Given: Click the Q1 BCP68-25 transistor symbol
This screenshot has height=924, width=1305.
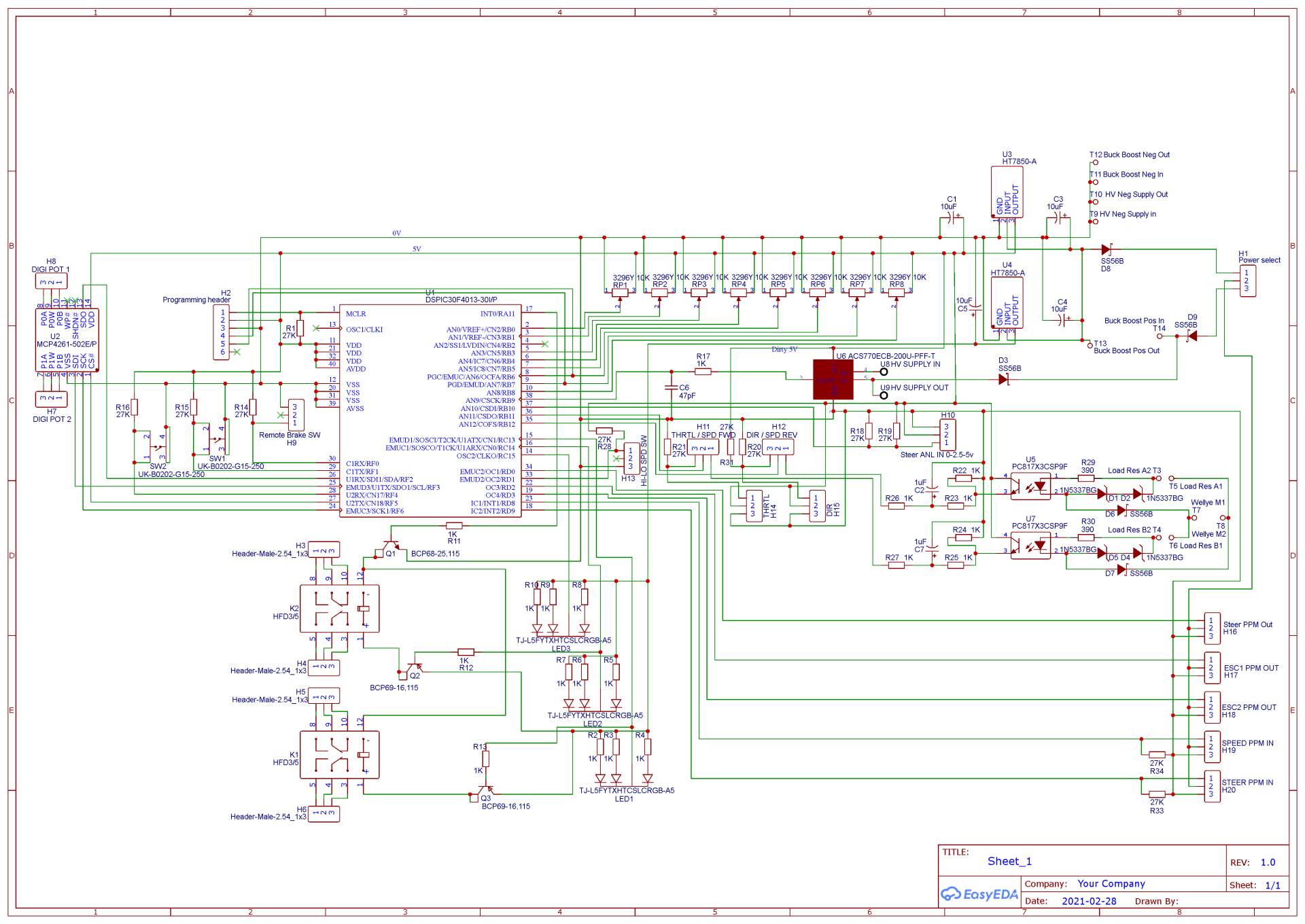Looking at the screenshot, I should coord(391,546).
